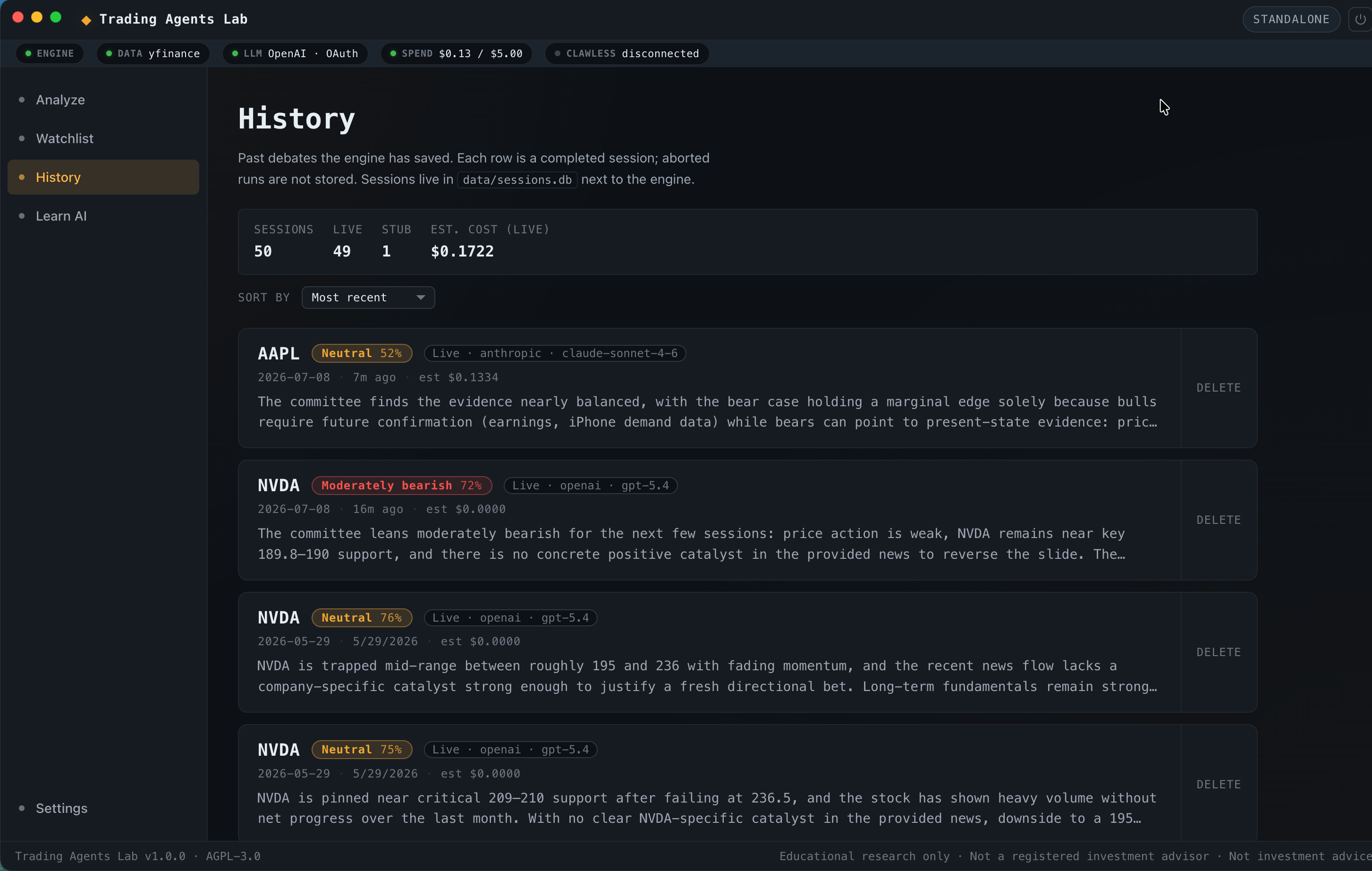This screenshot has height=871, width=1372.
Task: Open the Learn AI sidebar item
Action: click(x=103, y=216)
